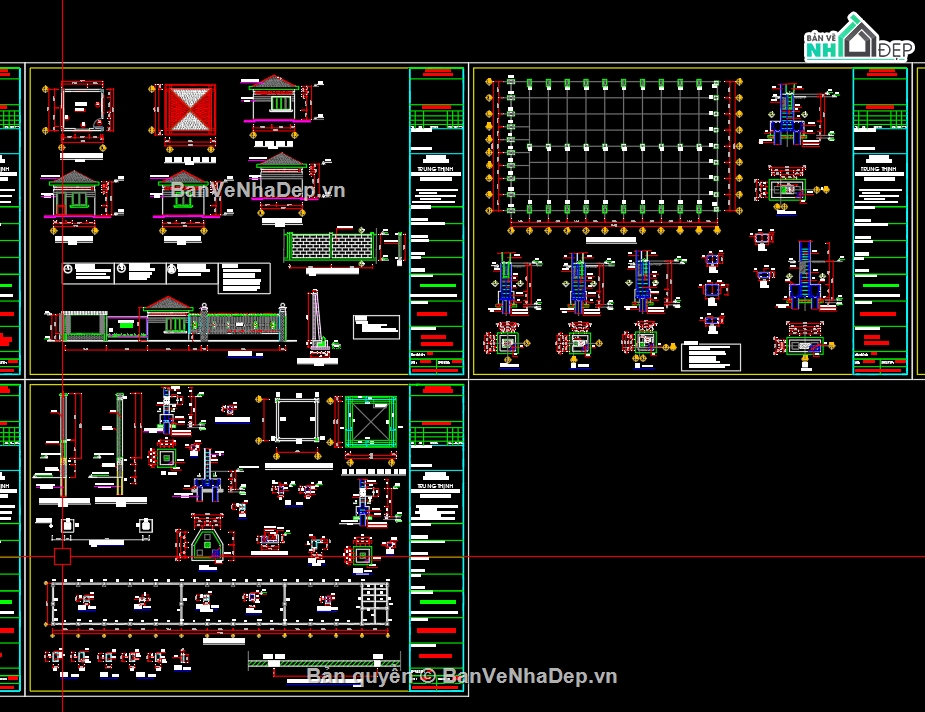Select the long gate and fence elevation
The width and height of the screenshot is (925, 712).
(167, 321)
